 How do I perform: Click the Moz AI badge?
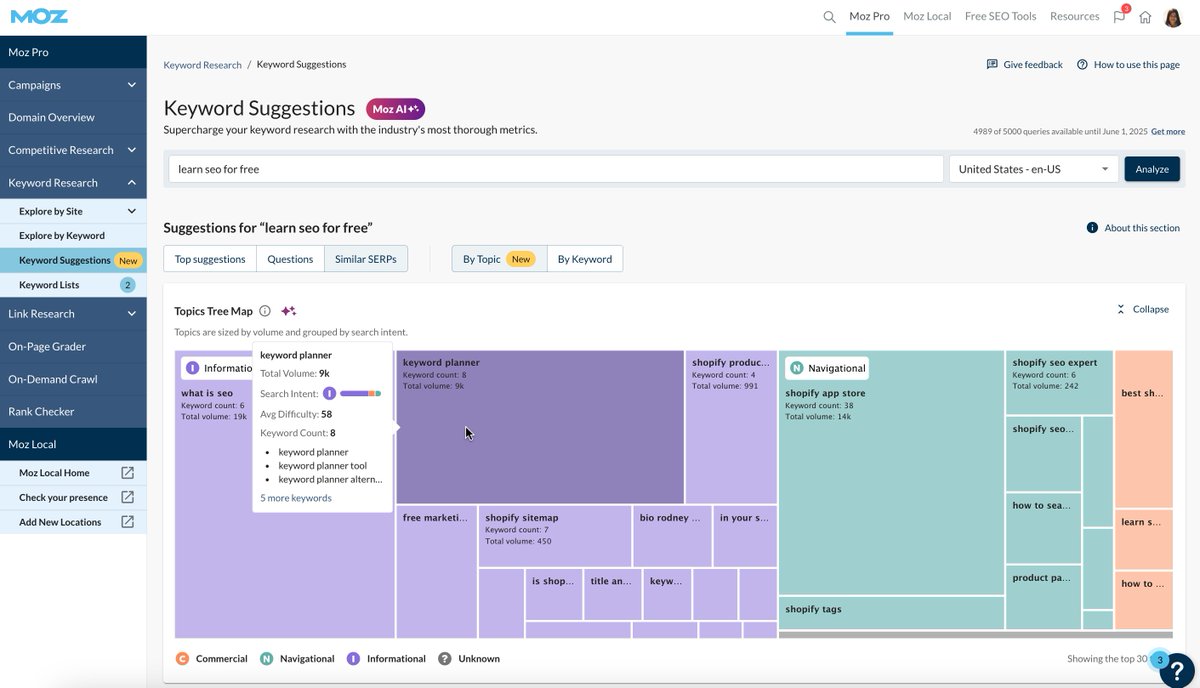pos(395,109)
